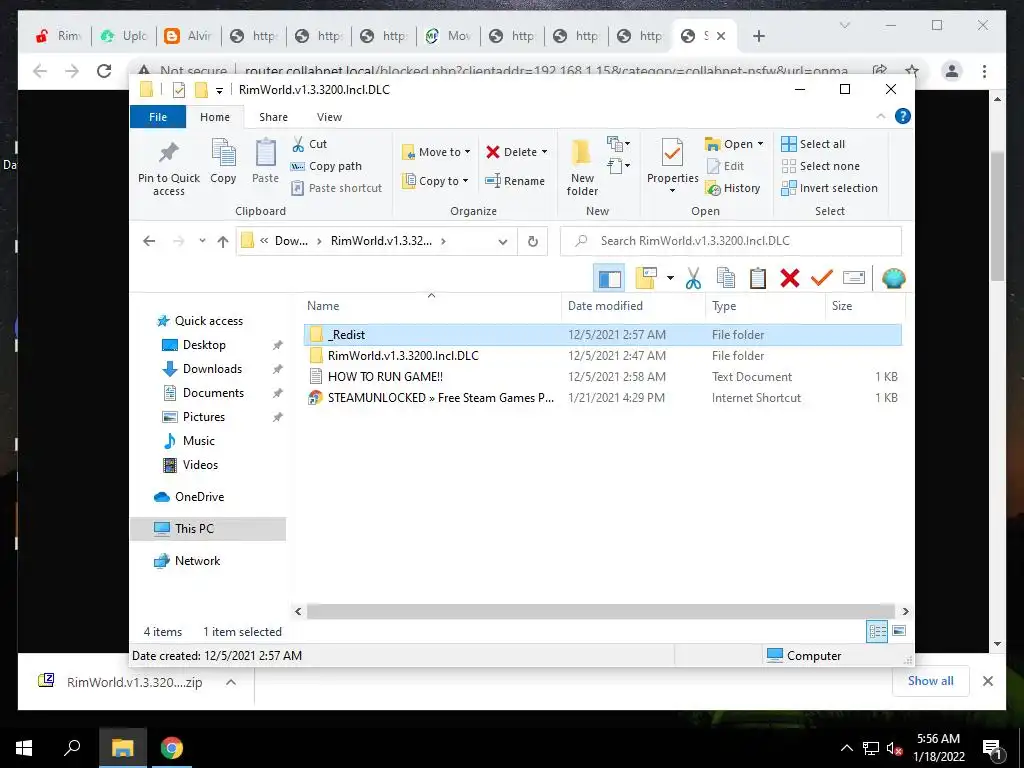
Task: Click Cut in the Clipboard group
Action: (309, 144)
